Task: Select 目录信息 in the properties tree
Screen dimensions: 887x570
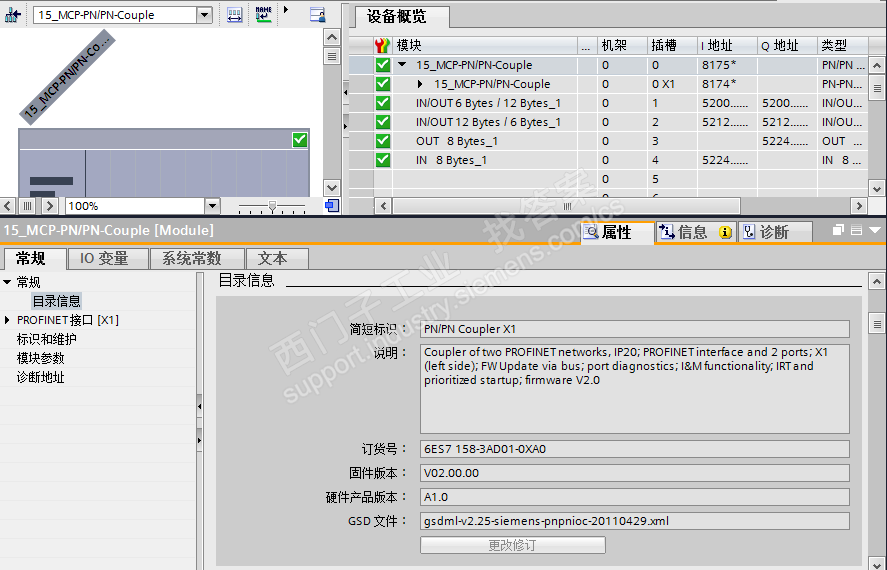Action: point(57,301)
